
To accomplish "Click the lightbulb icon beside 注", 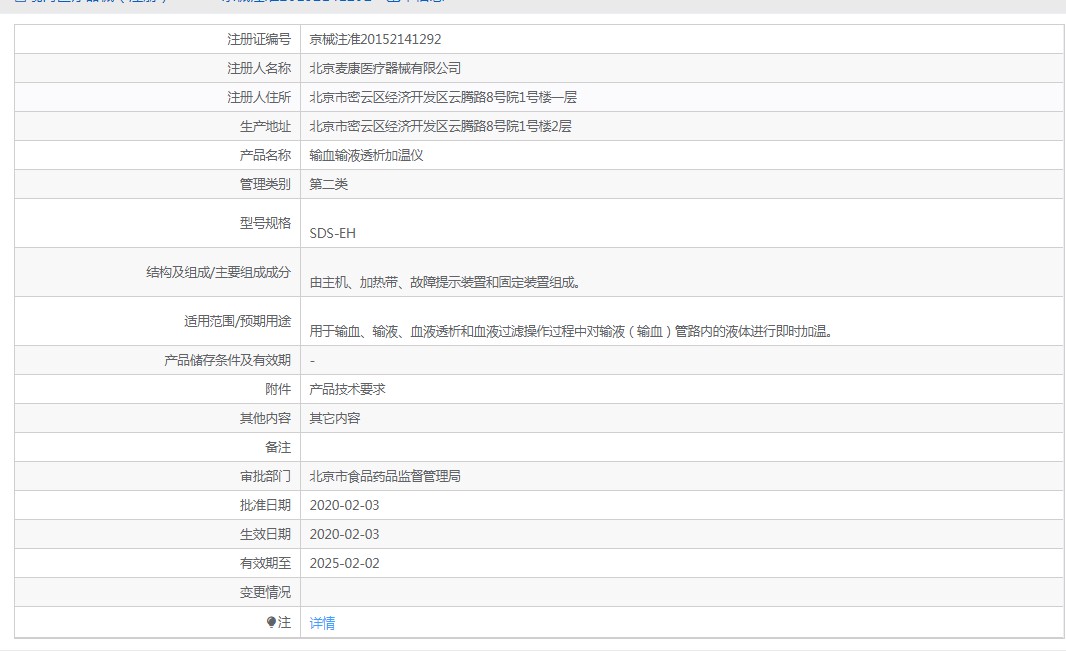I will (x=271, y=623).
